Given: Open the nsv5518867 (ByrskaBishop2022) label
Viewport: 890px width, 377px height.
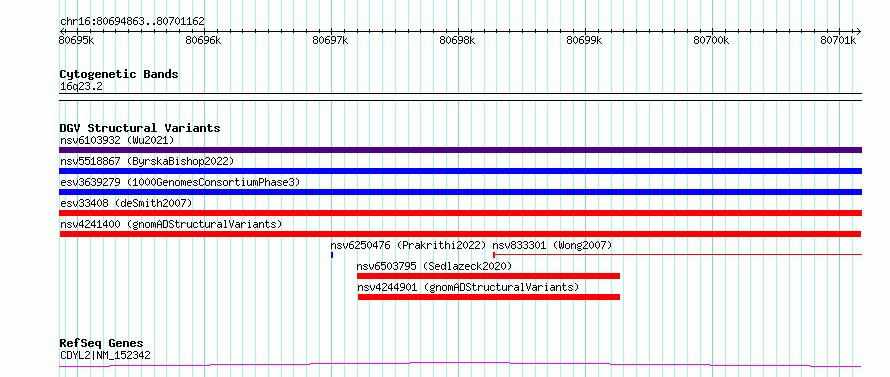Looking at the screenshot, I should point(147,161).
